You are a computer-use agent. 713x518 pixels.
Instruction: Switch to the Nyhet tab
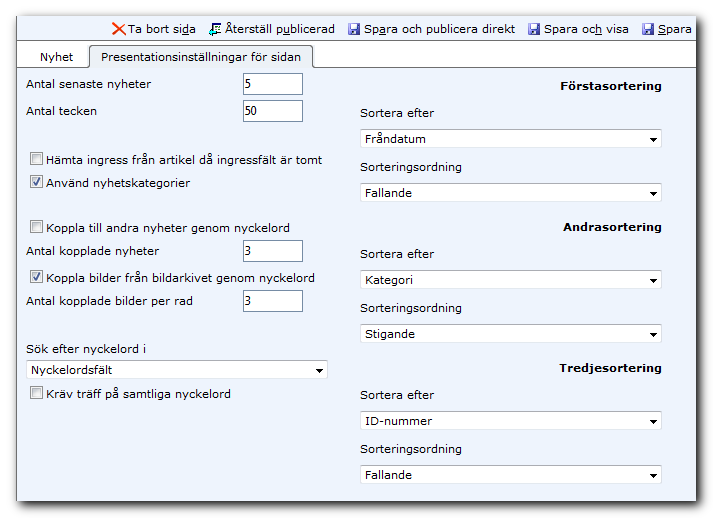56,57
